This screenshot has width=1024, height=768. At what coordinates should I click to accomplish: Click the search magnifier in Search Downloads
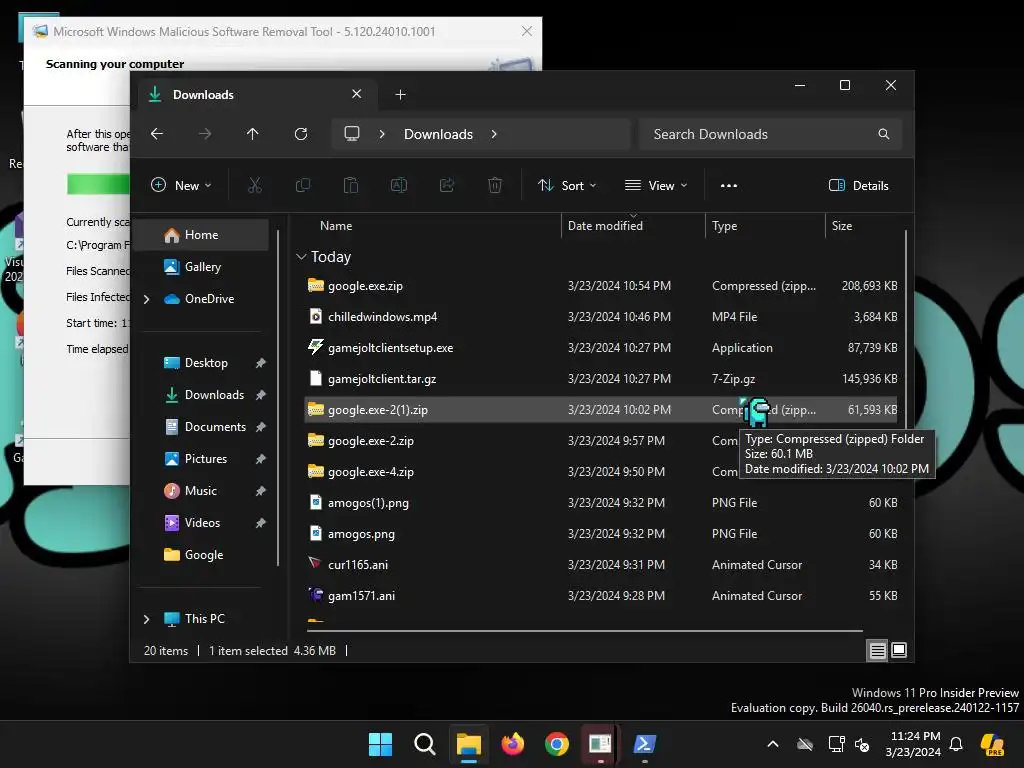coord(884,134)
